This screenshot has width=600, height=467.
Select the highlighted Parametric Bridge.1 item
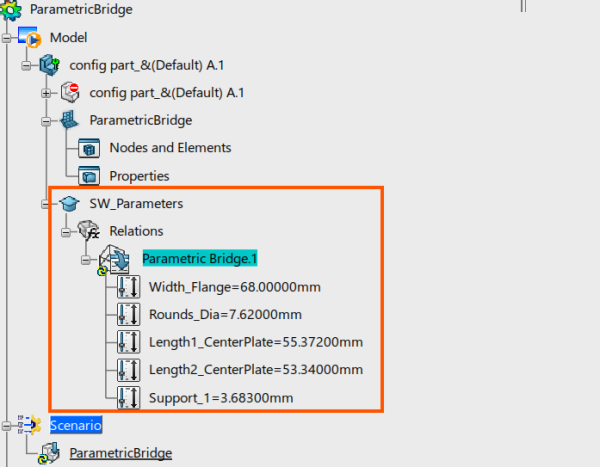coord(200,258)
